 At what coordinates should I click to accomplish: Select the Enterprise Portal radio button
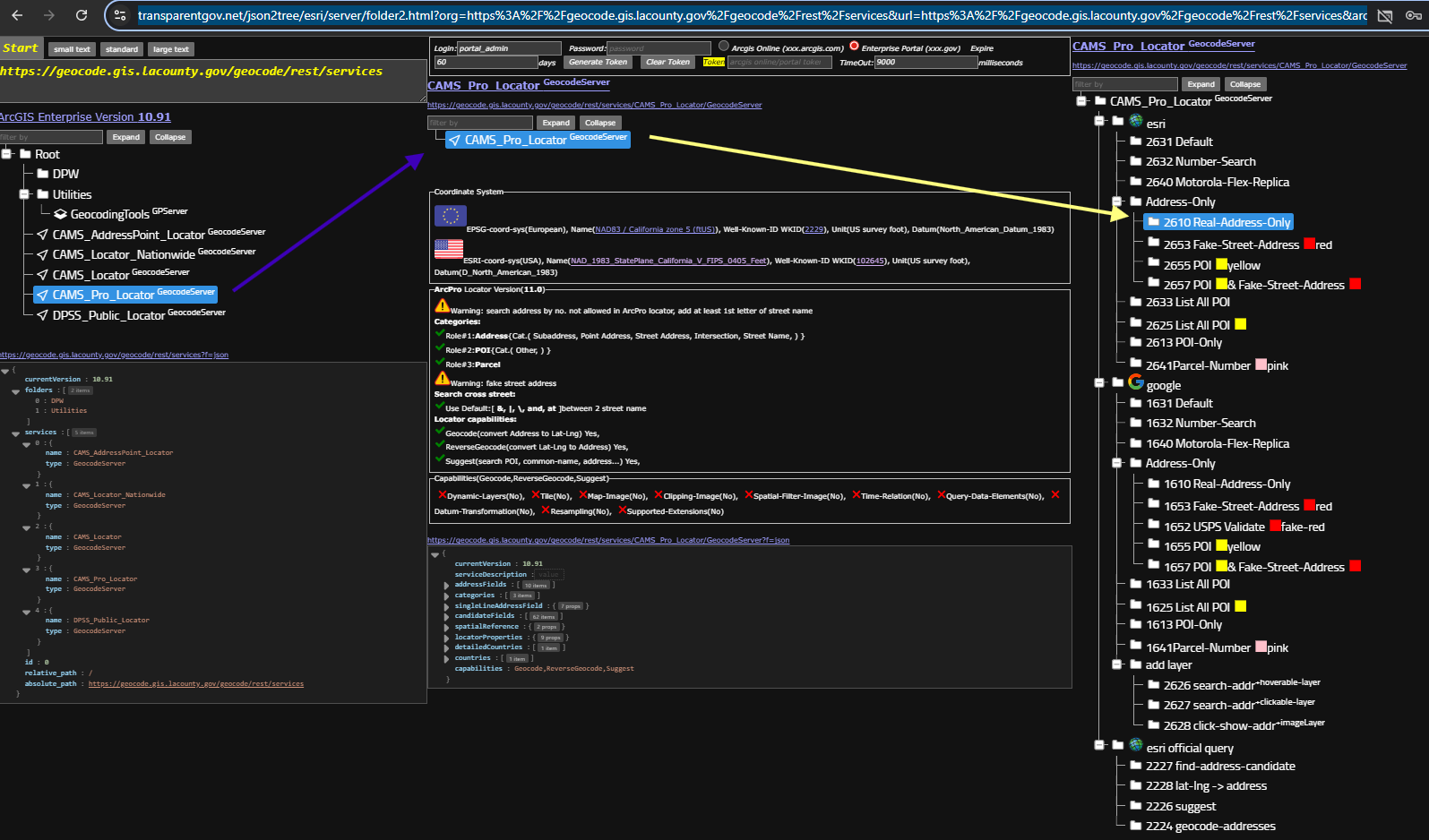click(x=854, y=47)
